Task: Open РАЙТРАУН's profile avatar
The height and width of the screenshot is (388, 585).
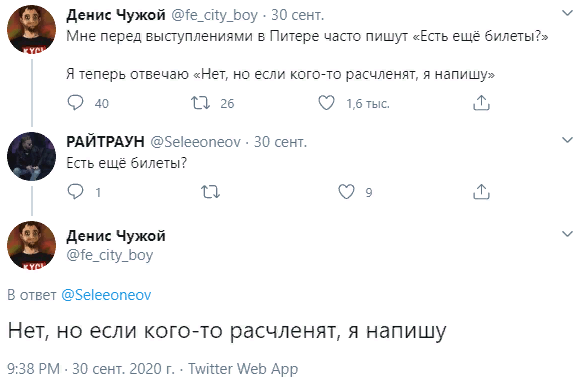Action: point(31,156)
